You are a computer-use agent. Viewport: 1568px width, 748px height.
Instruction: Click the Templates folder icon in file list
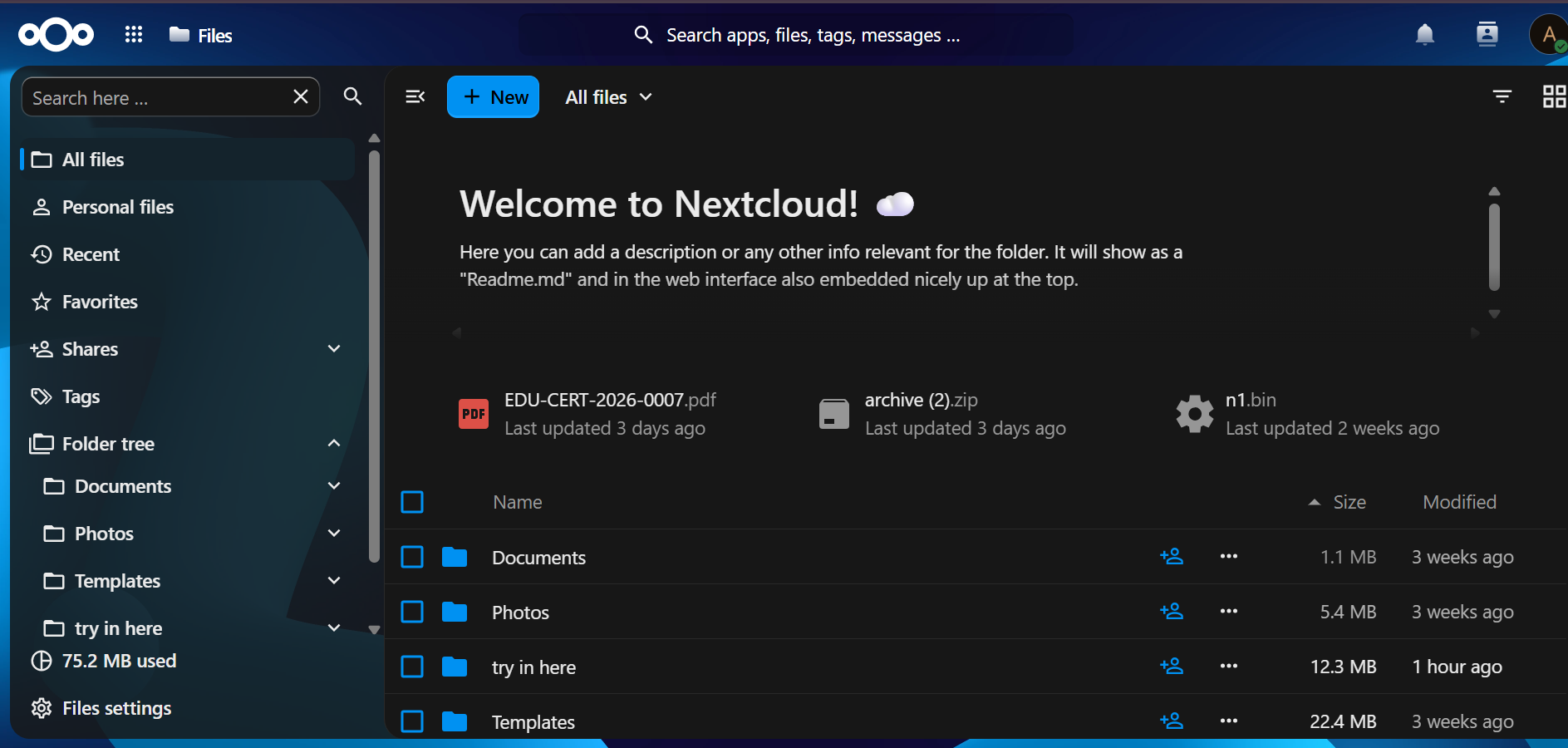(x=455, y=721)
